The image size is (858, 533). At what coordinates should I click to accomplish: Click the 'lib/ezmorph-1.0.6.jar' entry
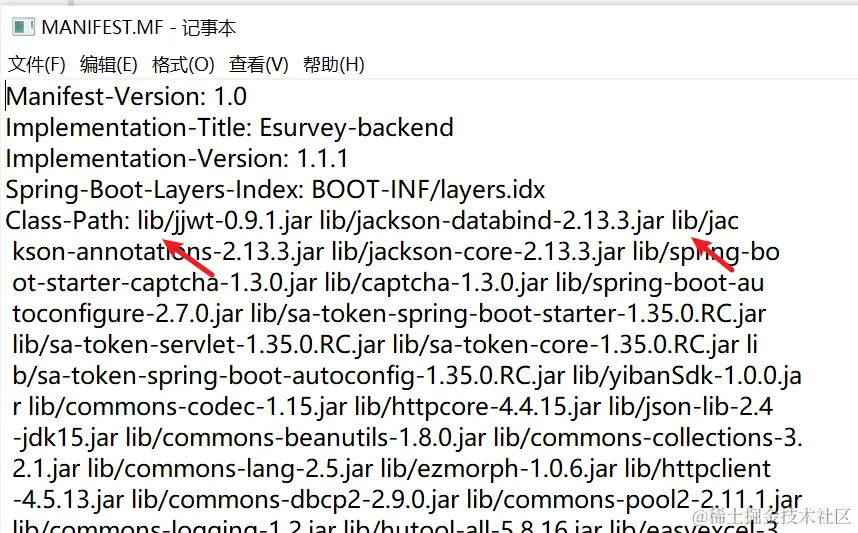click(x=499, y=470)
